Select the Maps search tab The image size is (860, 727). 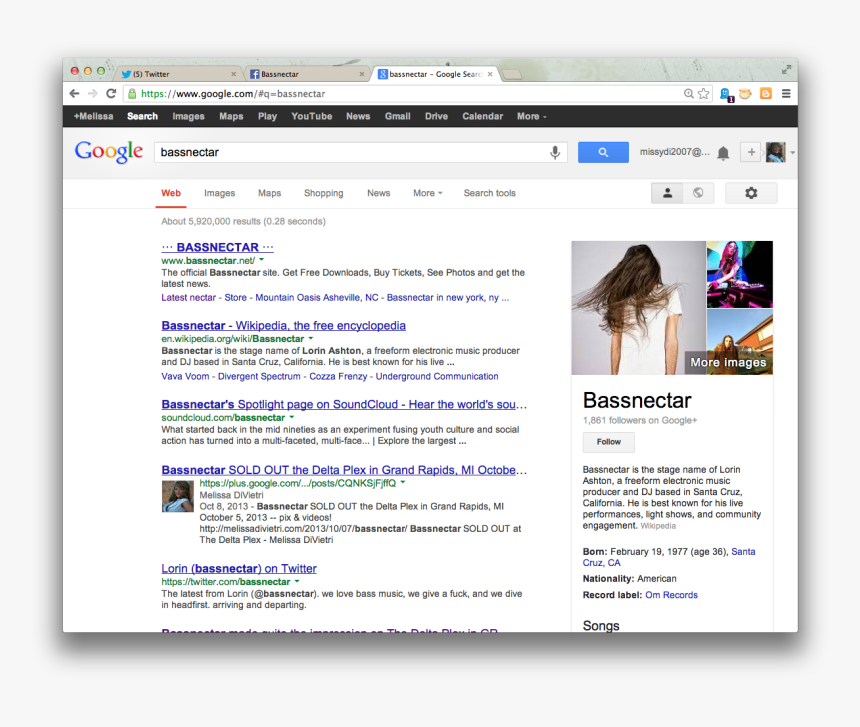point(269,193)
